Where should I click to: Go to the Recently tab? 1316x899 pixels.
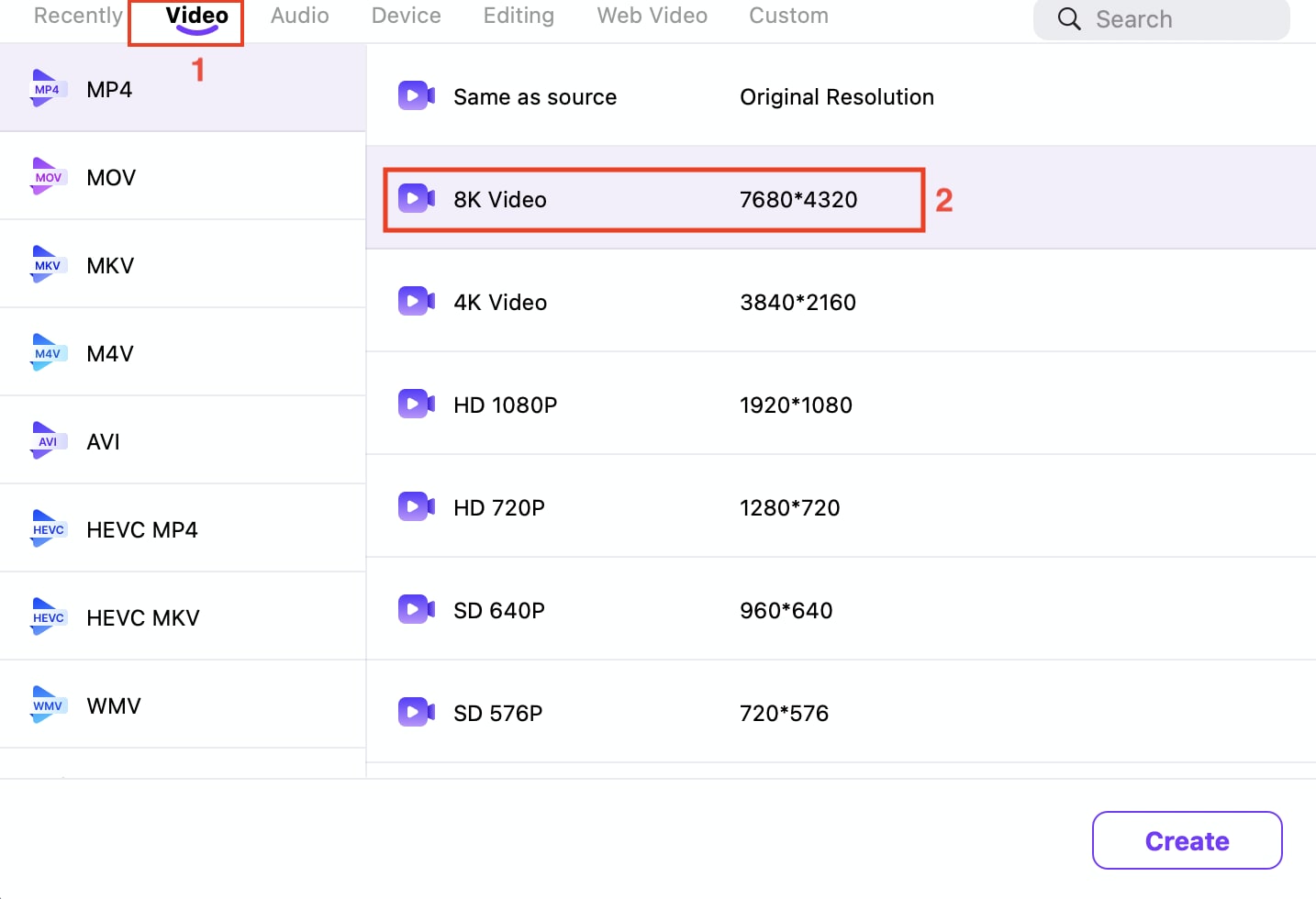(78, 15)
